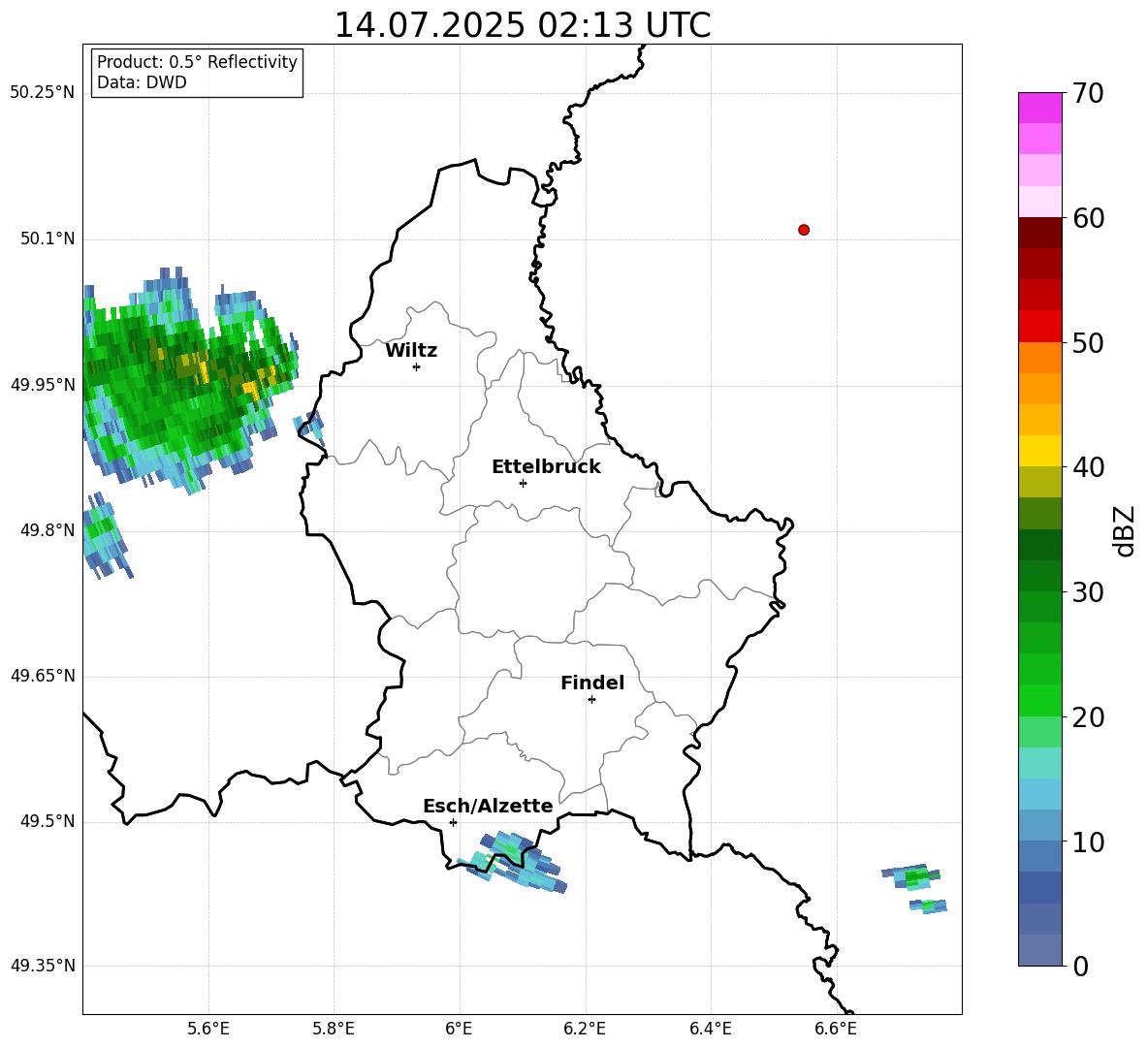Click the 5.8°E longitude label
This screenshot has height=1048, width=1148.
pyautogui.click(x=334, y=1030)
